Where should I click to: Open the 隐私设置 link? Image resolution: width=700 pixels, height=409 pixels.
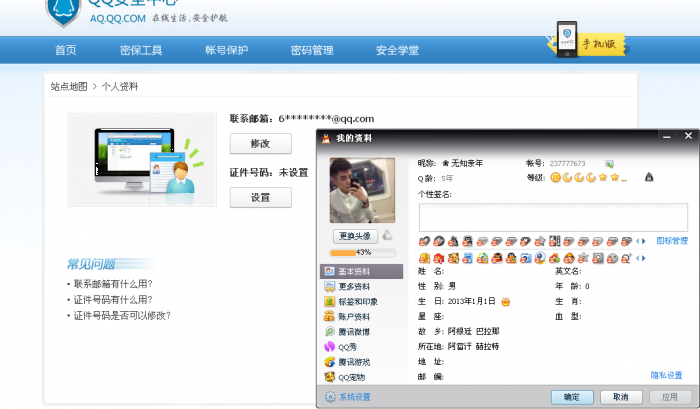667,376
